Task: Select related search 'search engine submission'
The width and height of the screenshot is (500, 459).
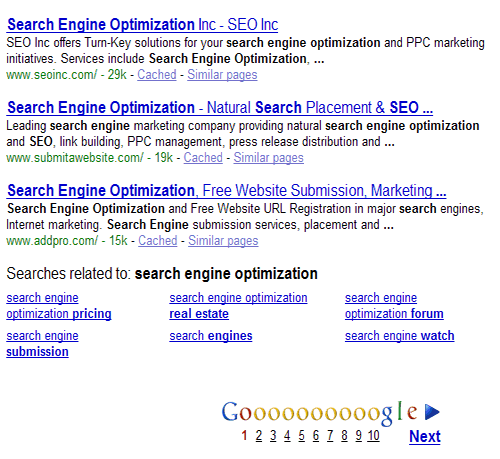Action: pyautogui.click(x=42, y=344)
